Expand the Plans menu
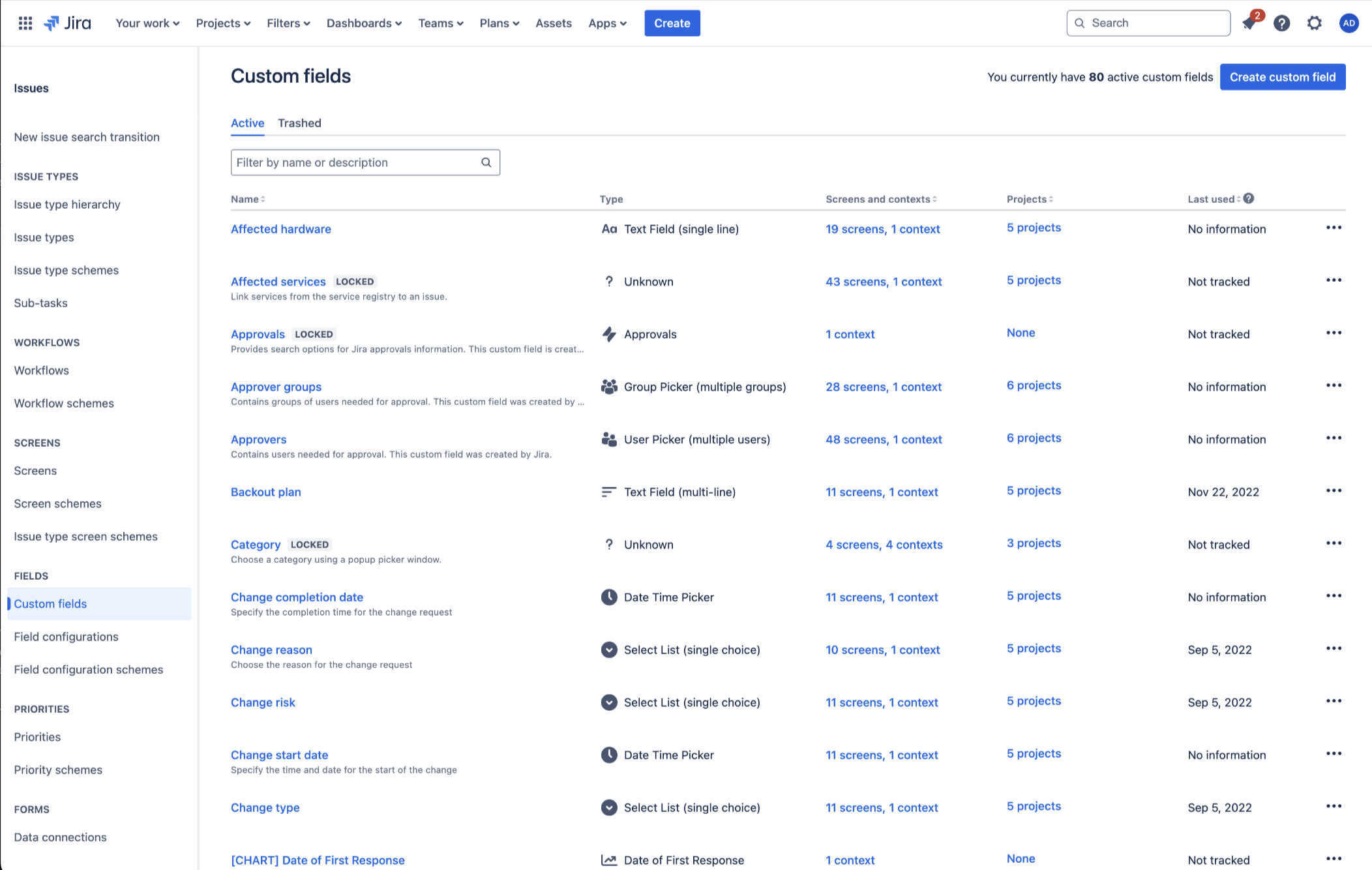Screen dimensions: 1372x870 pyautogui.click(x=500, y=23)
